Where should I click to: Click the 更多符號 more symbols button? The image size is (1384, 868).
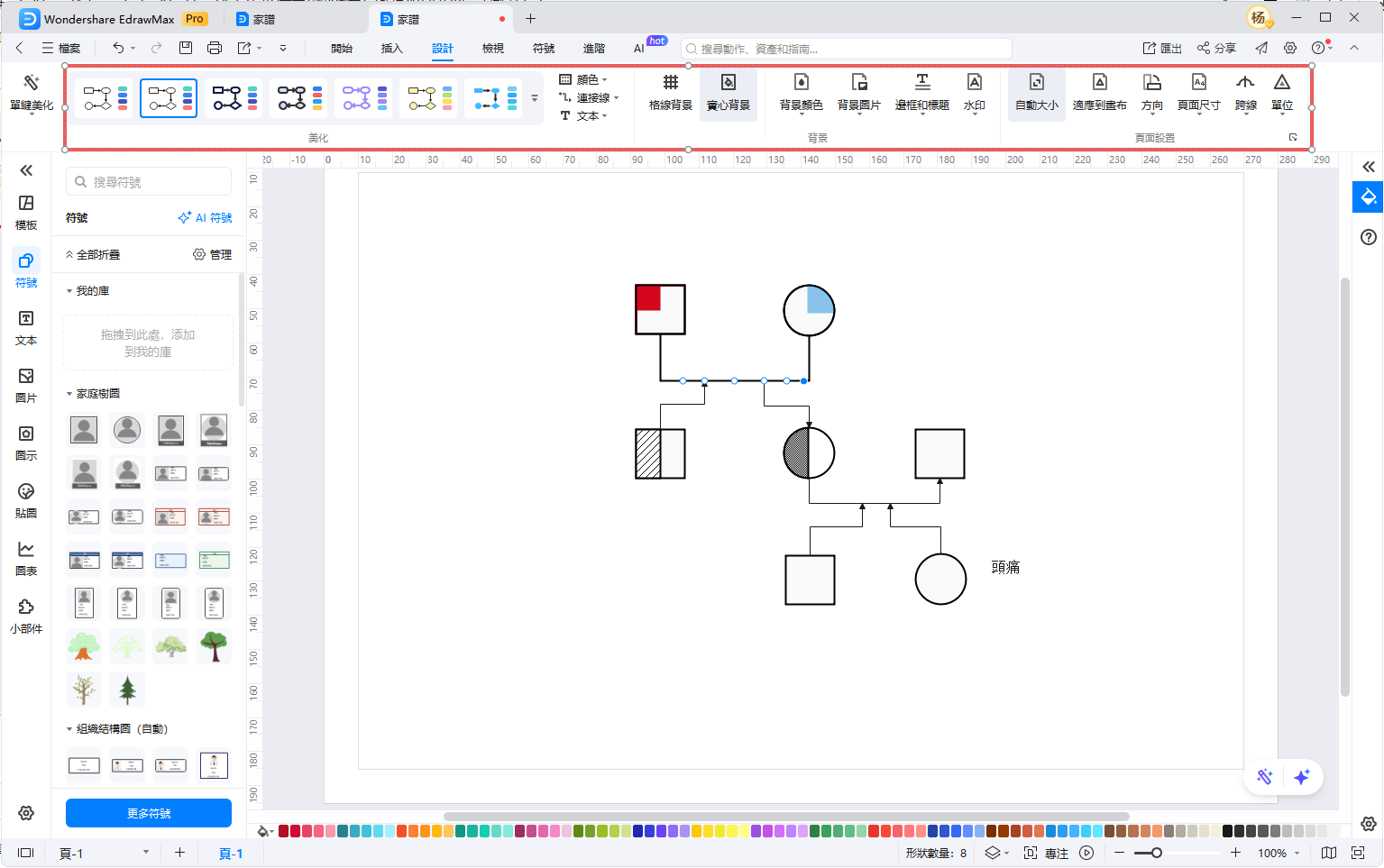point(149,813)
